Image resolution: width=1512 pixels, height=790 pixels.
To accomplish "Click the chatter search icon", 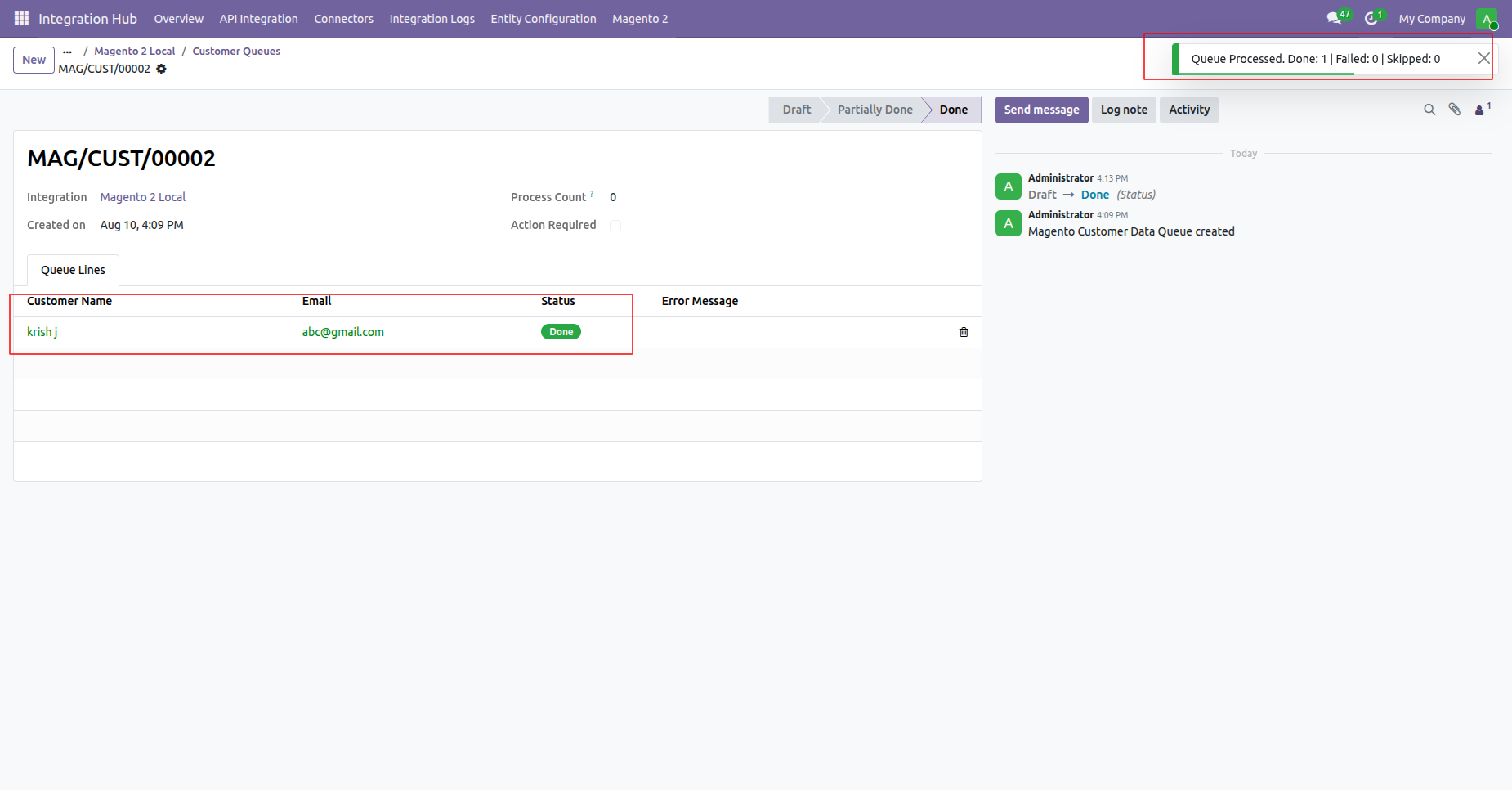I will (x=1429, y=110).
